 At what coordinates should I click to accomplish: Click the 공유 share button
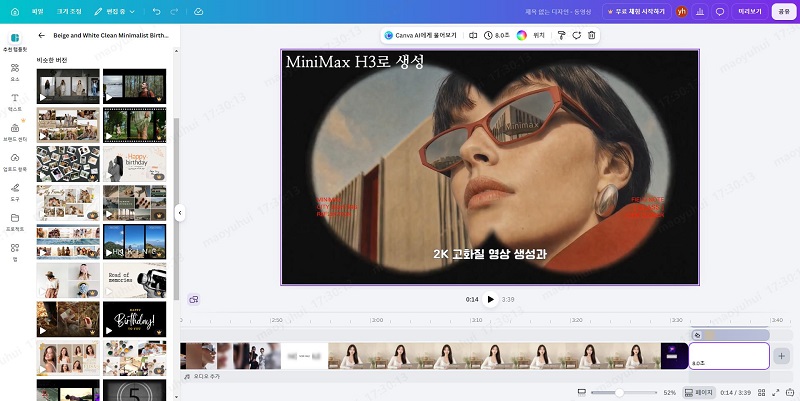pos(784,11)
